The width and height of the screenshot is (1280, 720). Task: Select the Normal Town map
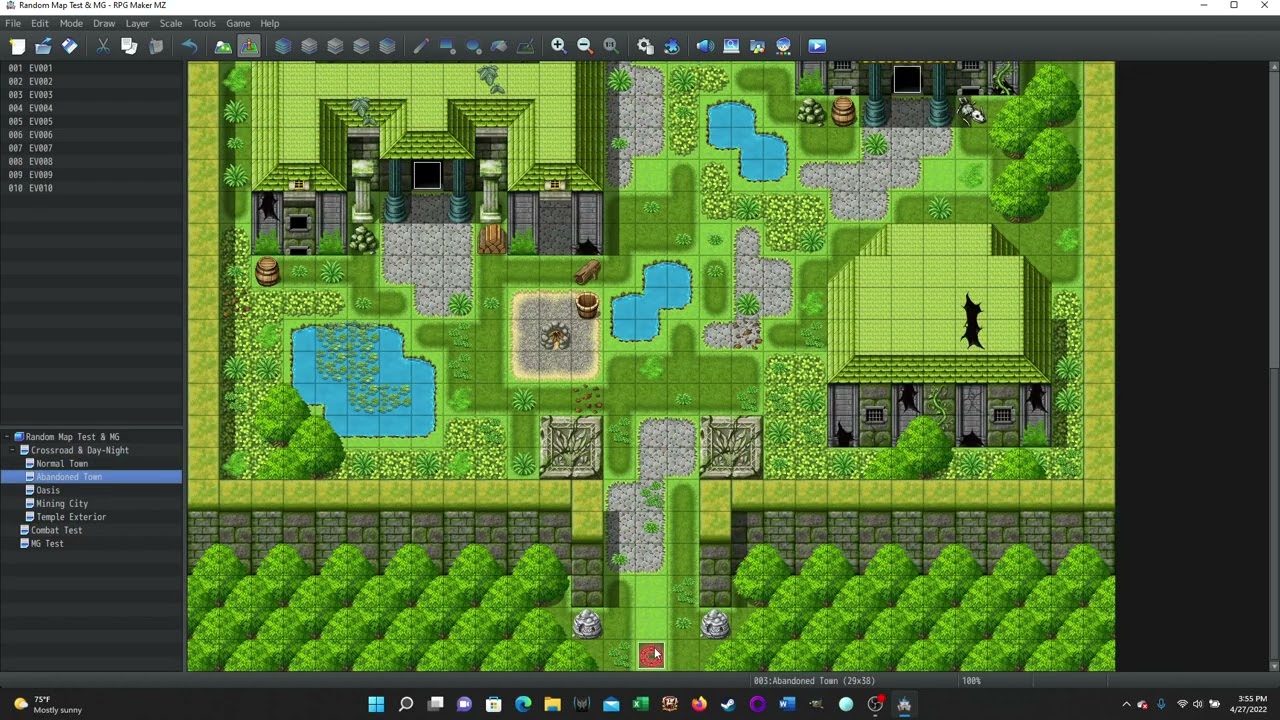pyautogui.click(x=62, y=464)
